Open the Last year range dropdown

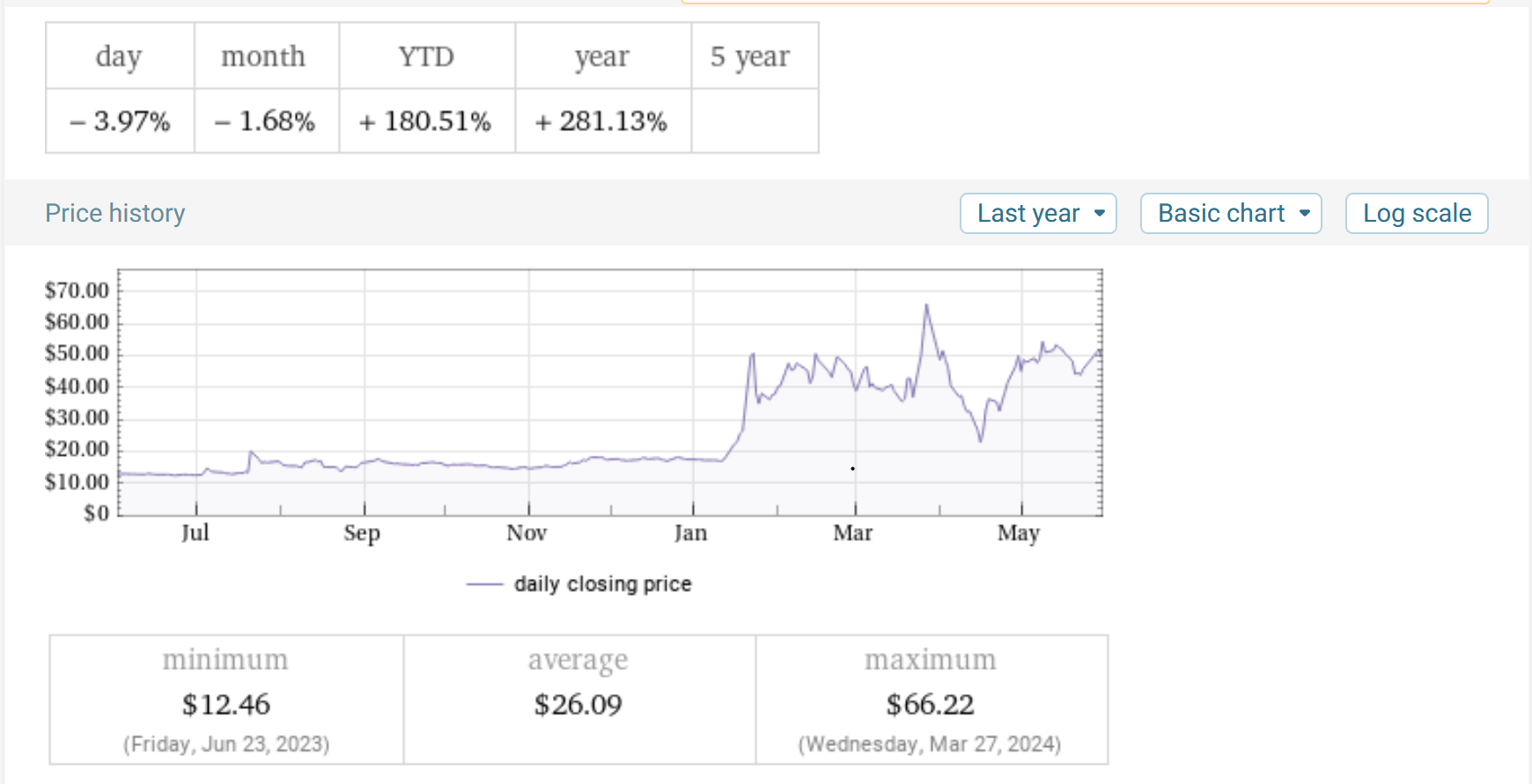pyautogui.click(x=1038, y=214)
